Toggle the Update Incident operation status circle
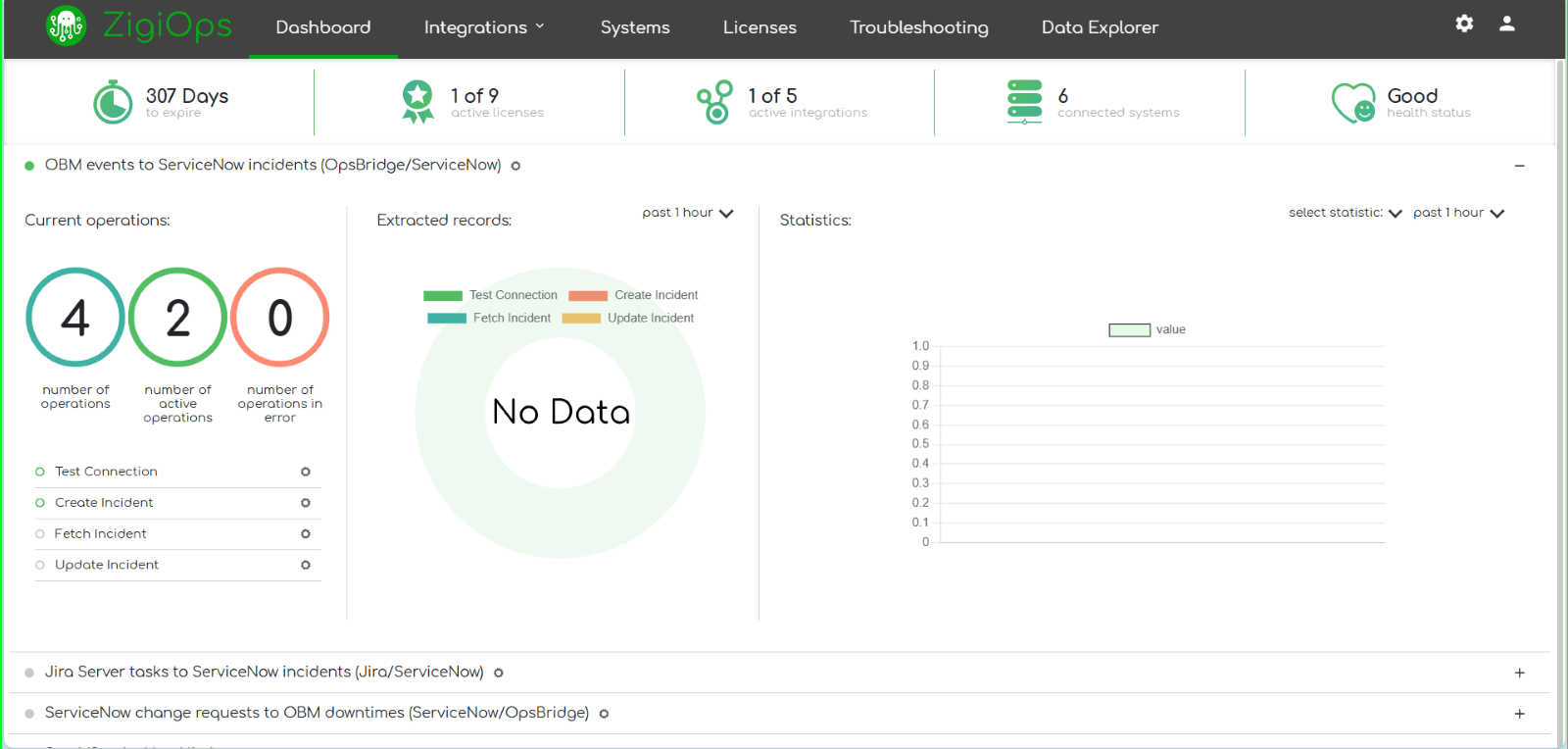 click(40, 565)
